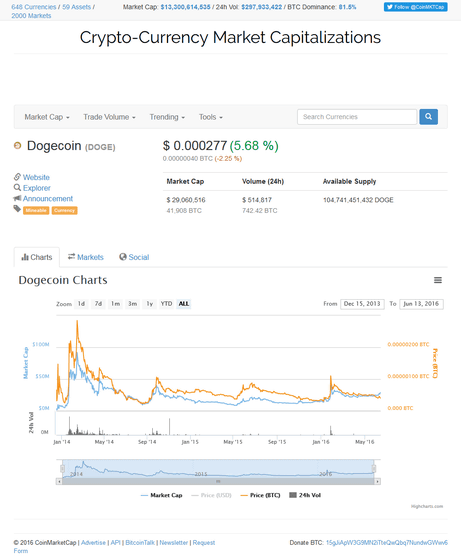The image size is (461, 560).
Task: Open the 648 Currencies link
Action: coord(34,7)
